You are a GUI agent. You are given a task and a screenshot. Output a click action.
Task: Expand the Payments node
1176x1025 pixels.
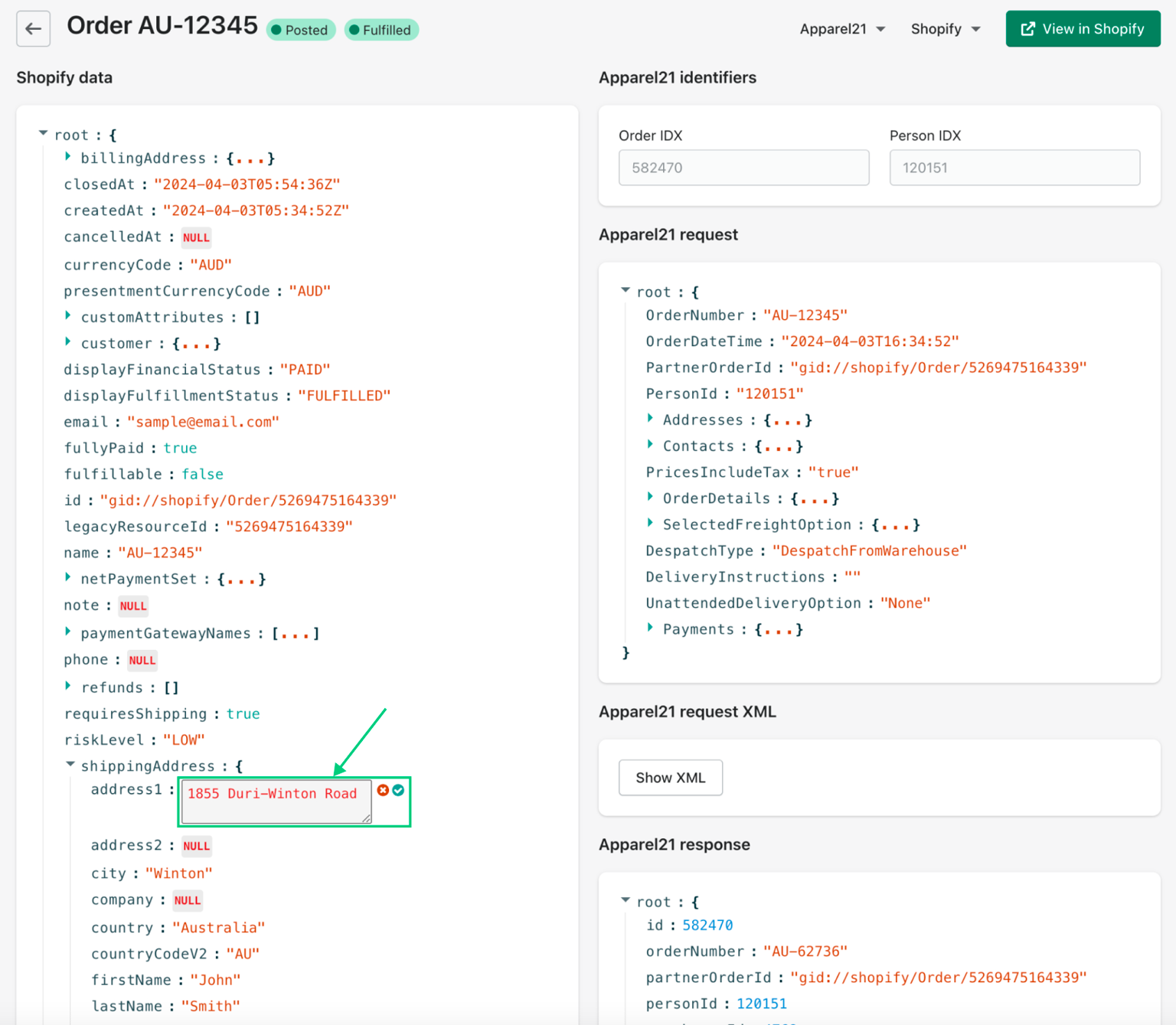tap(650, 628)
